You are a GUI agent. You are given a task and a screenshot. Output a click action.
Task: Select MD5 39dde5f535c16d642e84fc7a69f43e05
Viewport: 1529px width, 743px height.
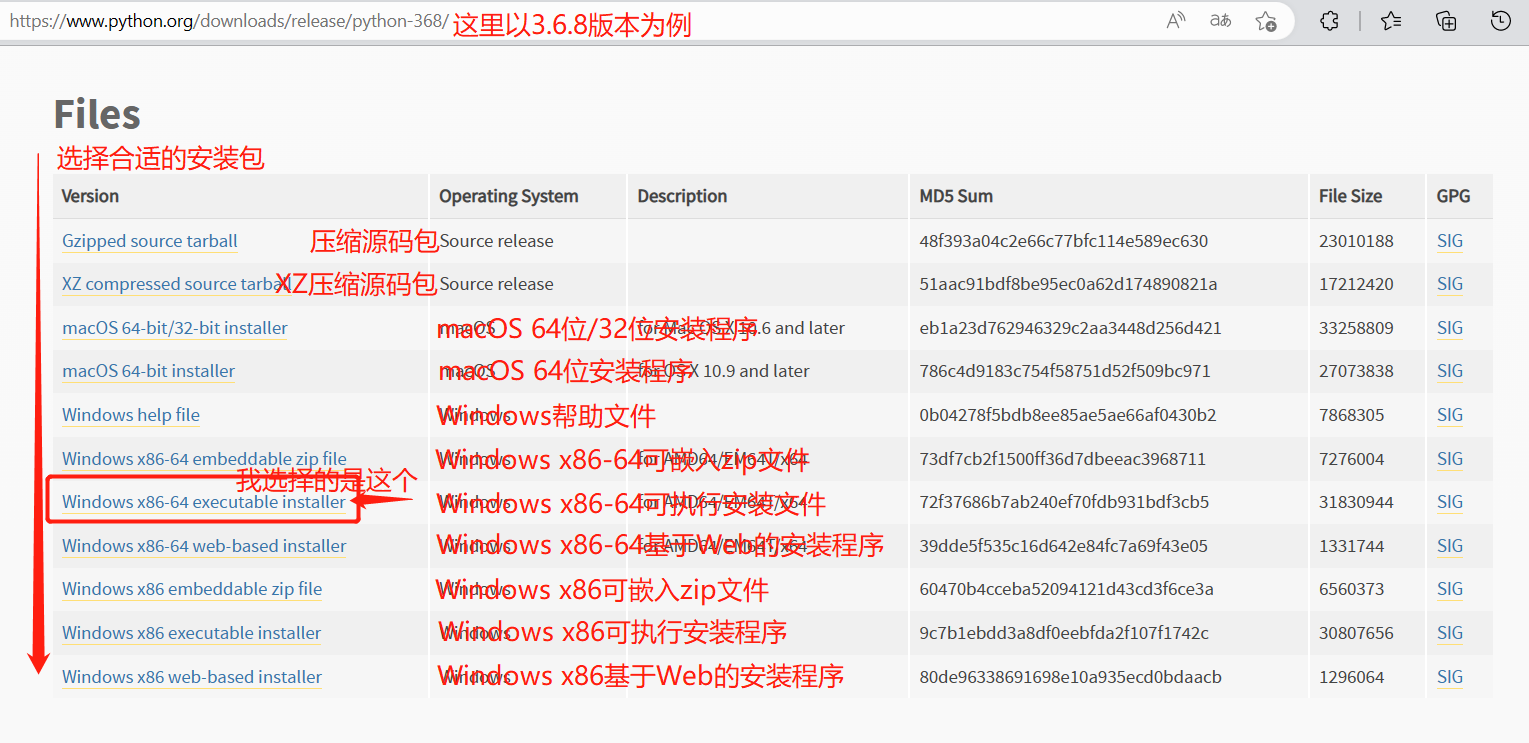(1064, 546)
